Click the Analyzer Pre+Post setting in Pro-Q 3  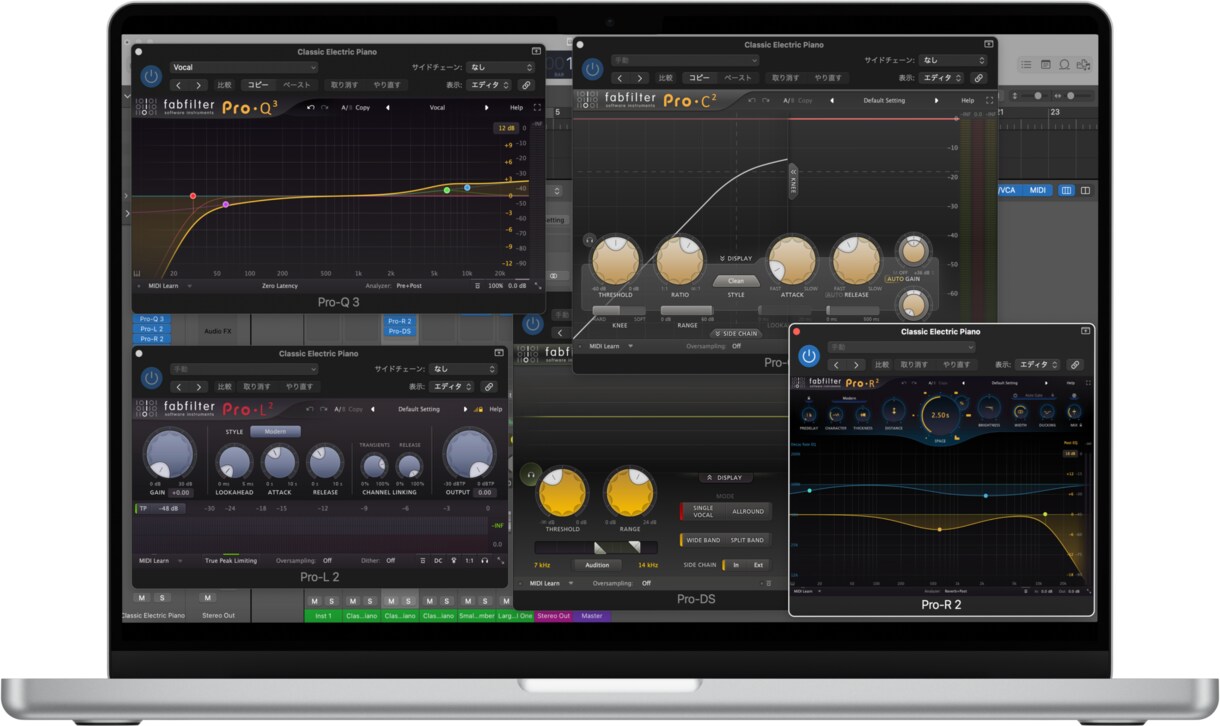pos(409,285)
